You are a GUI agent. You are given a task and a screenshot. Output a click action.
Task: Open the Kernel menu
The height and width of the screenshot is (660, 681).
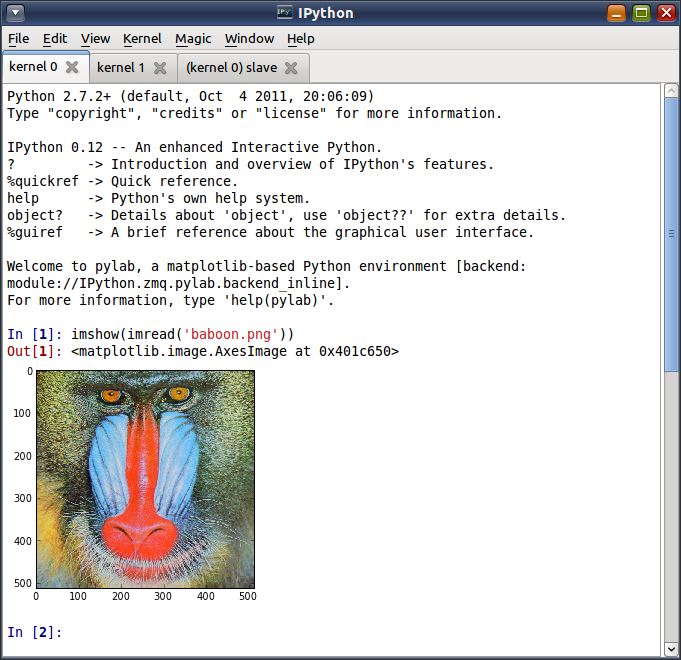(x=142, y=38)
